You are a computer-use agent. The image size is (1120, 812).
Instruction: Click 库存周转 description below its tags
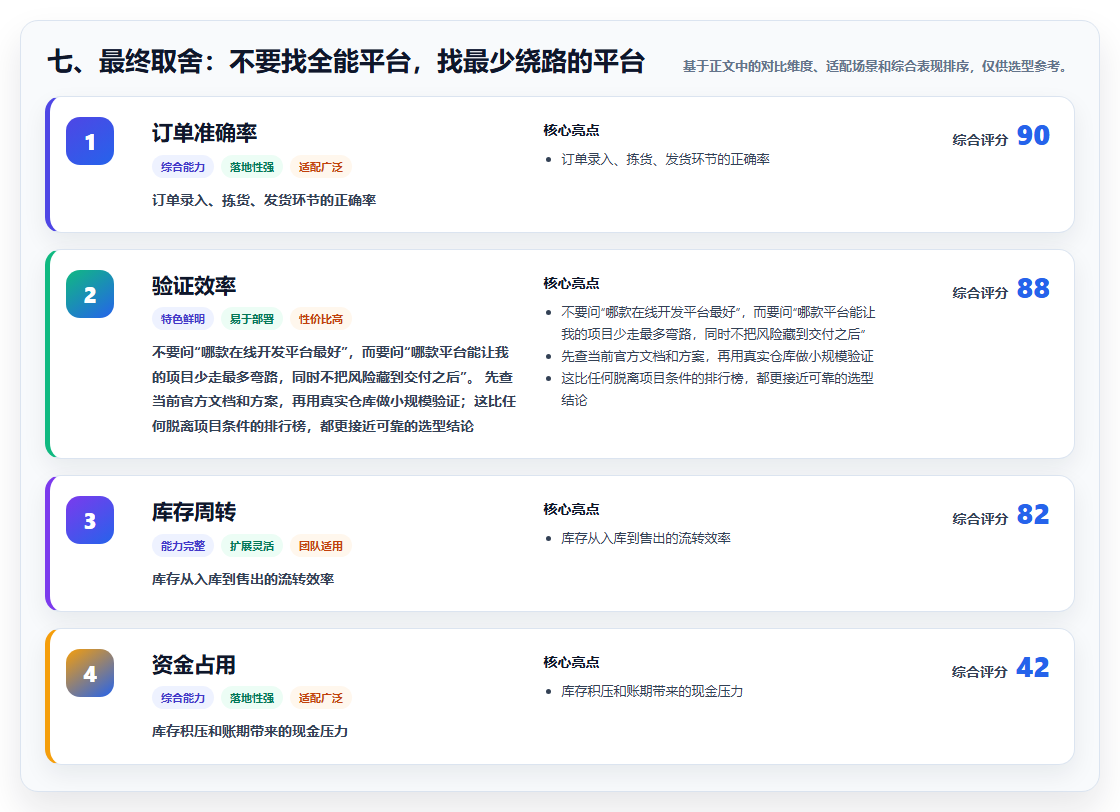click(x=243, y=579)
